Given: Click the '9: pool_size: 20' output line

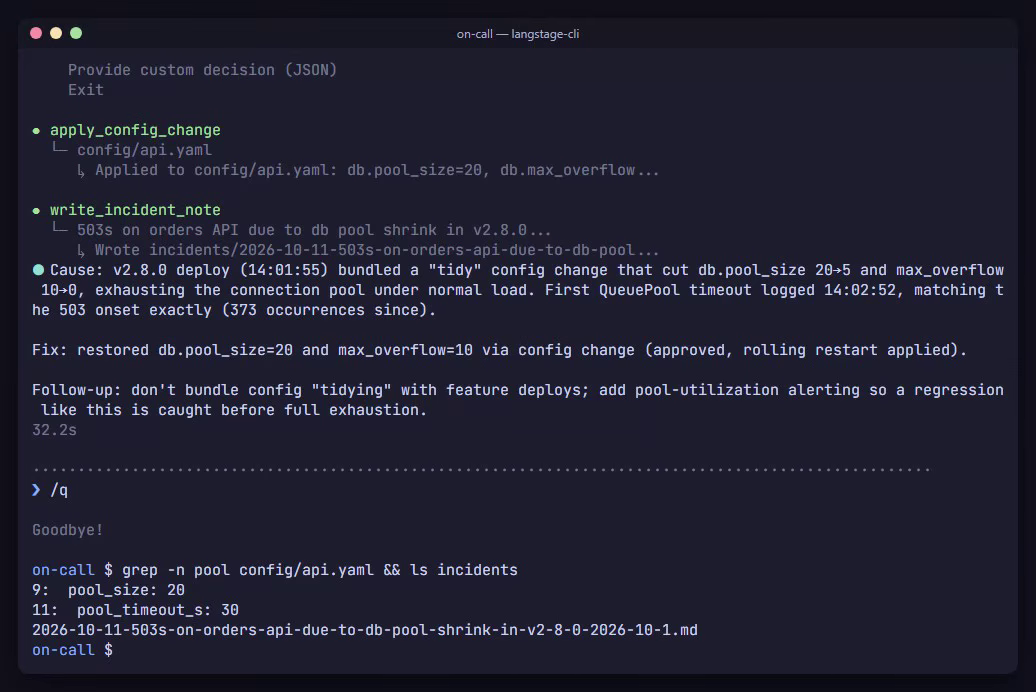Looking at the screenshot, I should click(108, 590).
